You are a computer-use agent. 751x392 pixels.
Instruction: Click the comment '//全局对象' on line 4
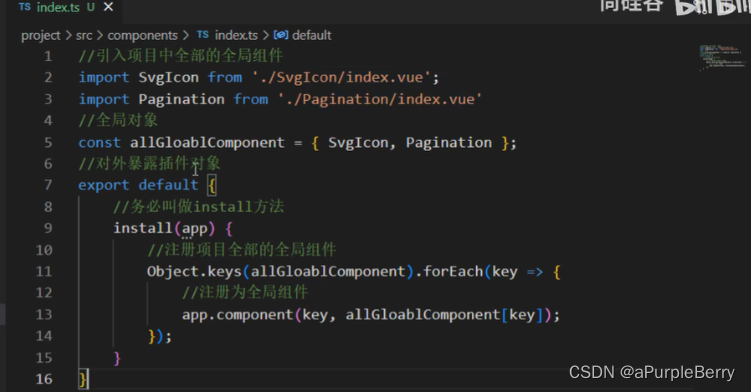[118, 120]
